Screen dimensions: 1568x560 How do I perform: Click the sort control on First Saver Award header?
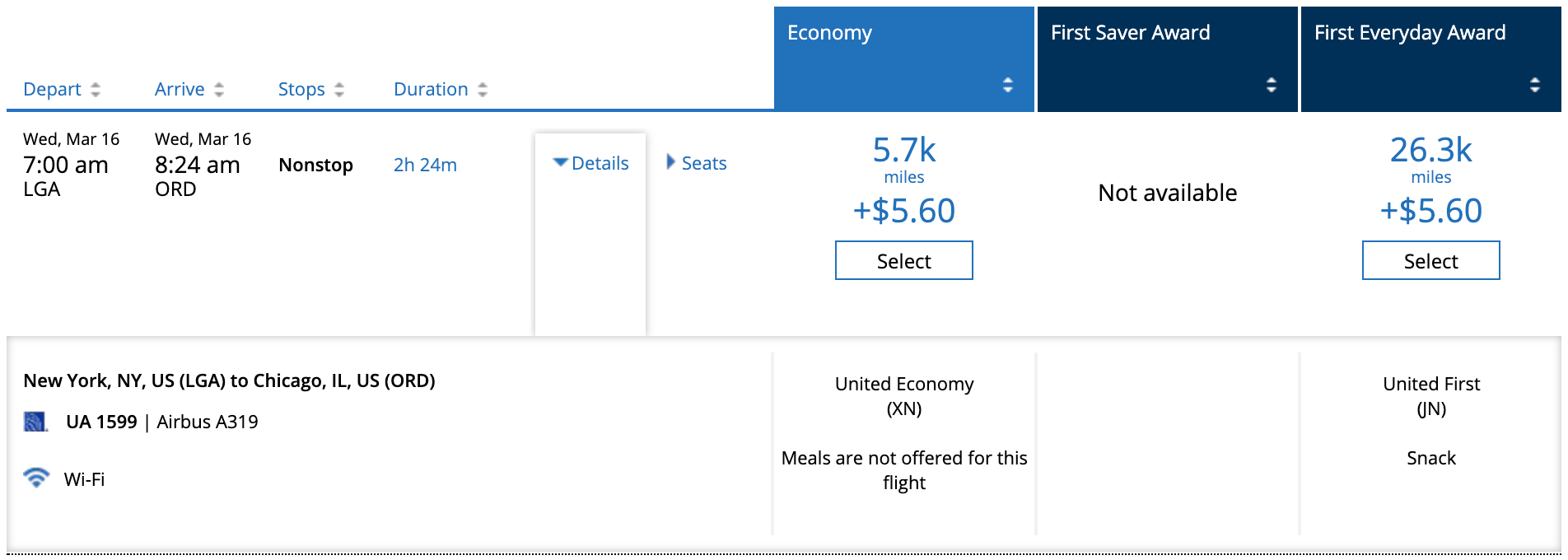tap(1272, 84)
